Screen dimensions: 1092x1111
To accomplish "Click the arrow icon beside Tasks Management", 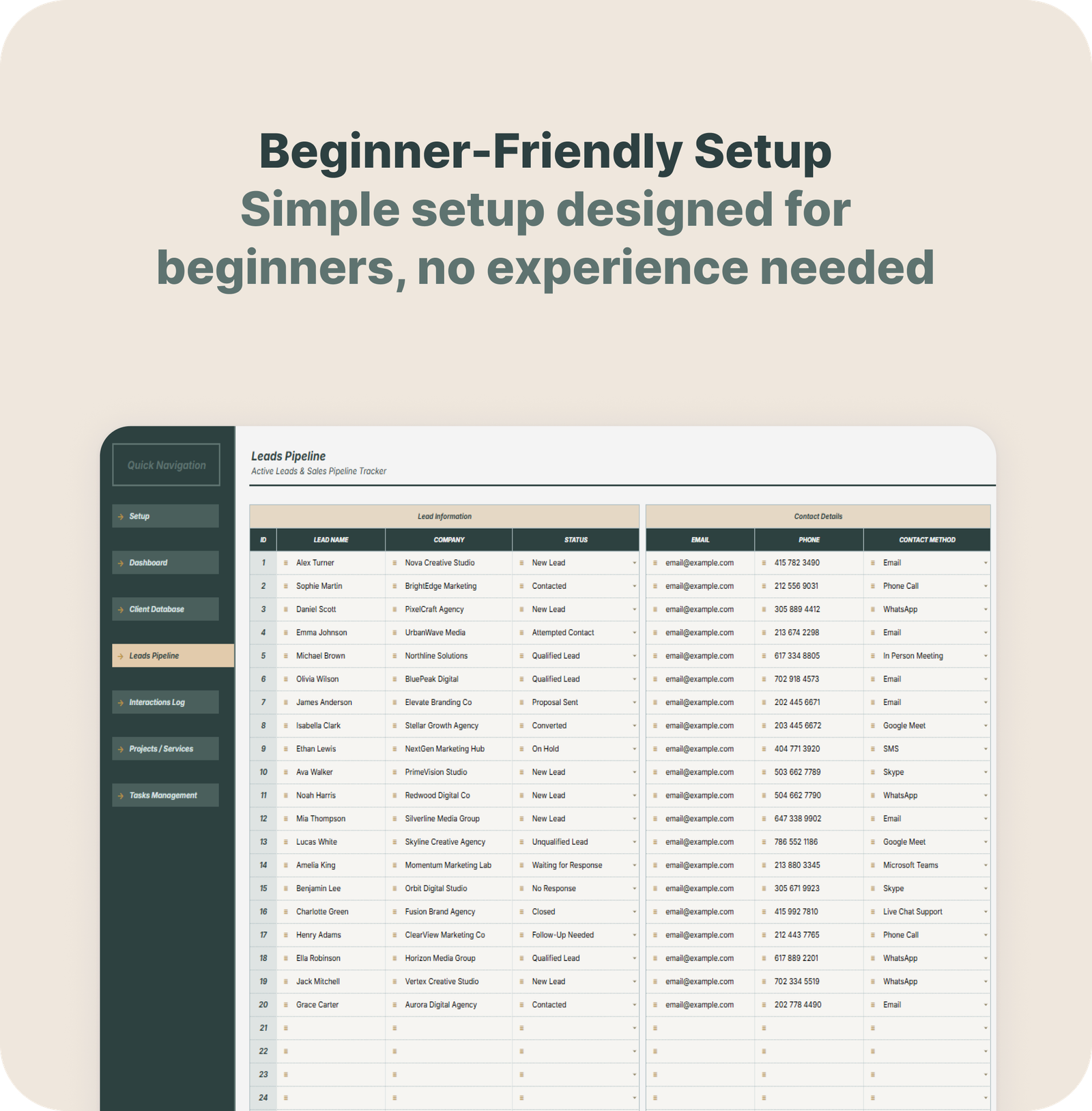I will (x=121, y=796).
